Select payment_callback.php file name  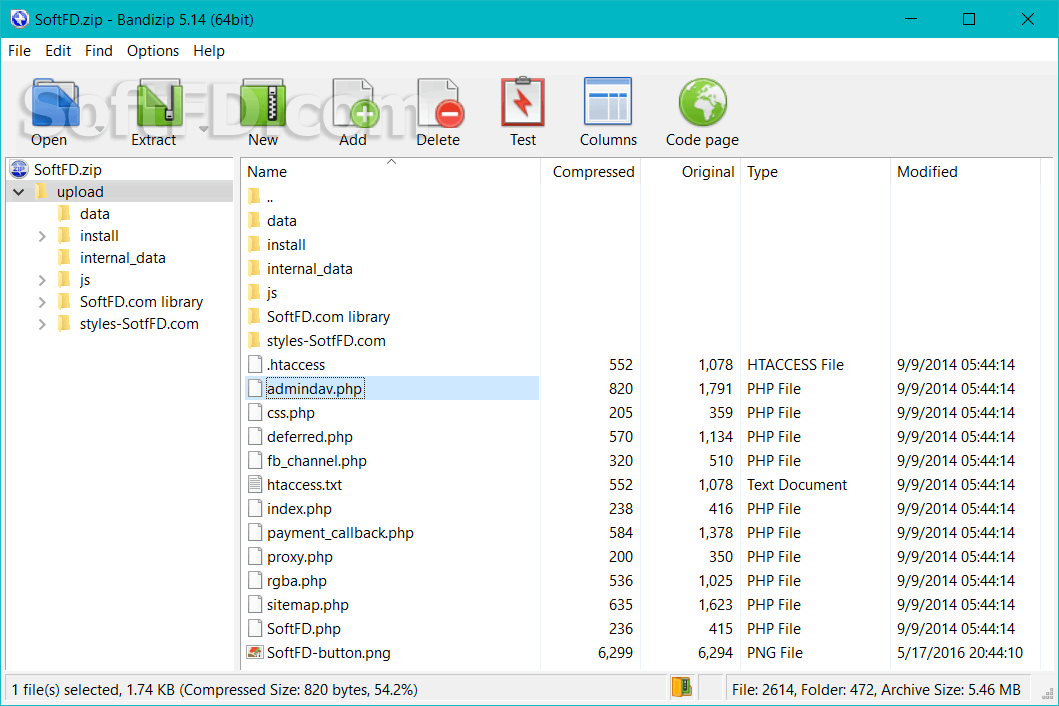(340, 533)
